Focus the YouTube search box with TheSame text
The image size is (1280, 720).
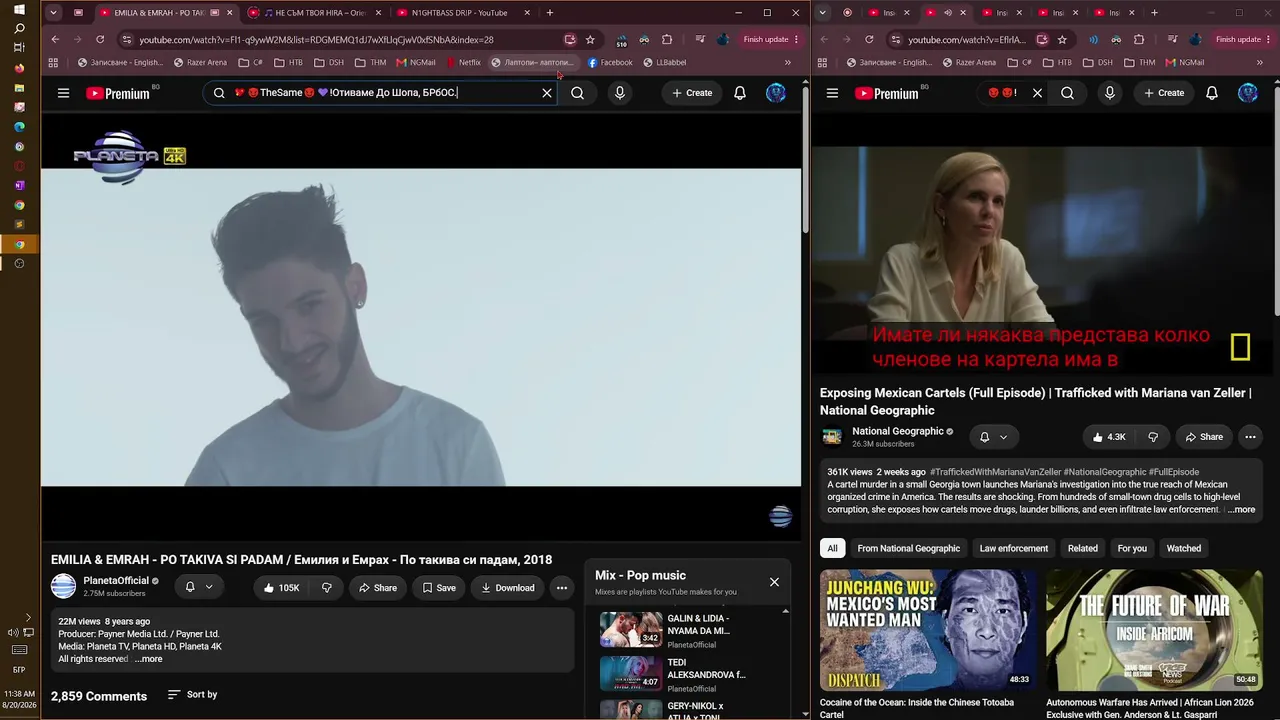click(380, 93)
